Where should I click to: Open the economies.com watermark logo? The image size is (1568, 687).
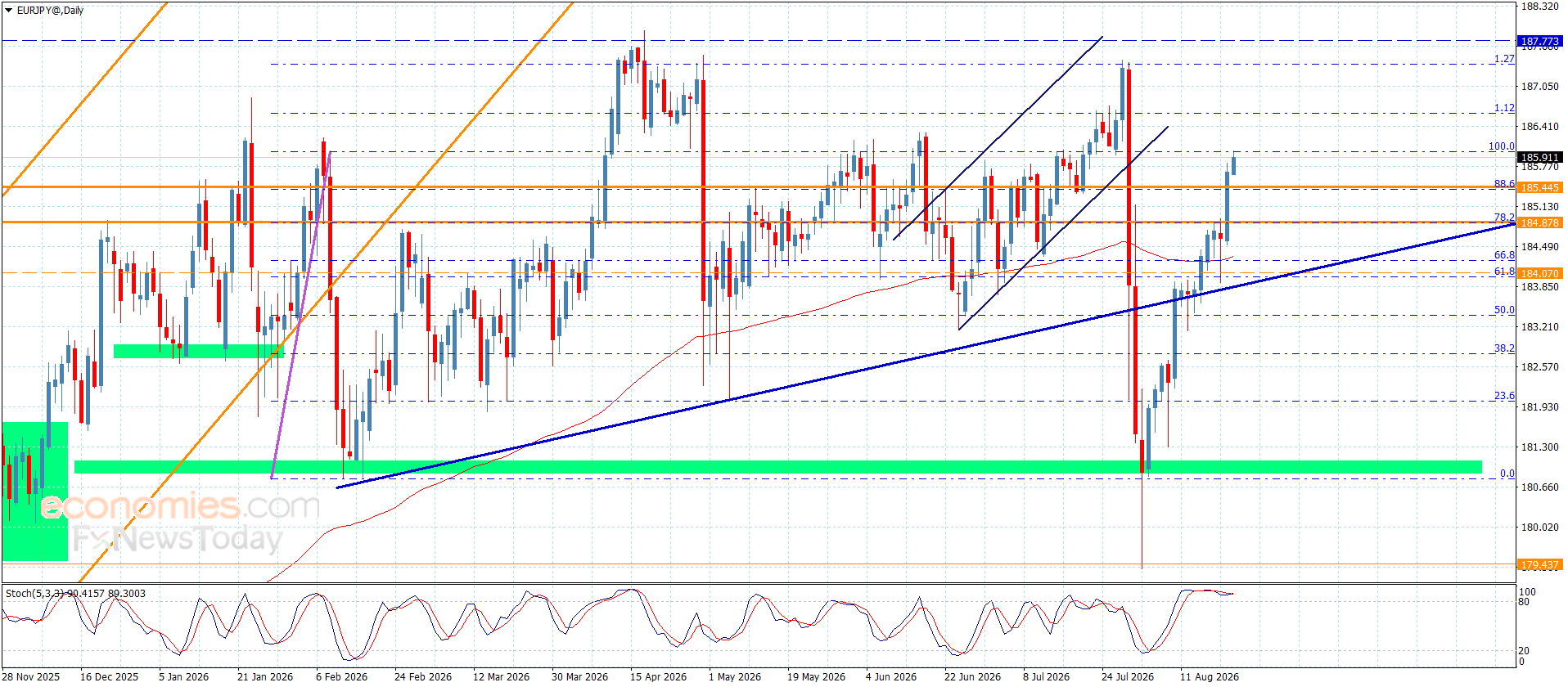click(x=180, y=506)
